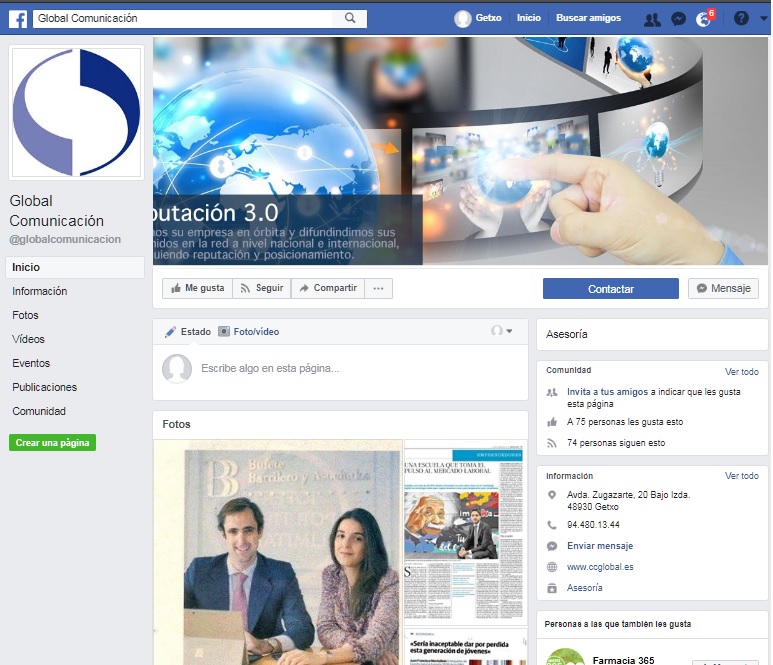Screen dimensions: 773x665
Task: Click the globe icon beside www.ccglobal.es
Action: (552, 567)
